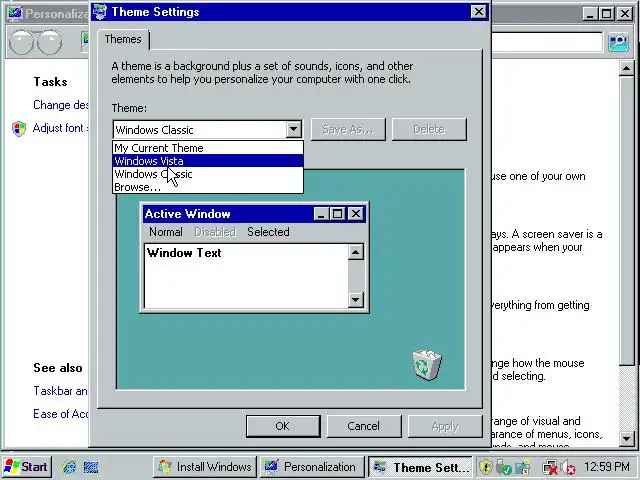Open Adjust font size link in Personalization
Image resolution: width=640 pixels, height=480 pixels.
pyautogui.click(x=58, y=128)
